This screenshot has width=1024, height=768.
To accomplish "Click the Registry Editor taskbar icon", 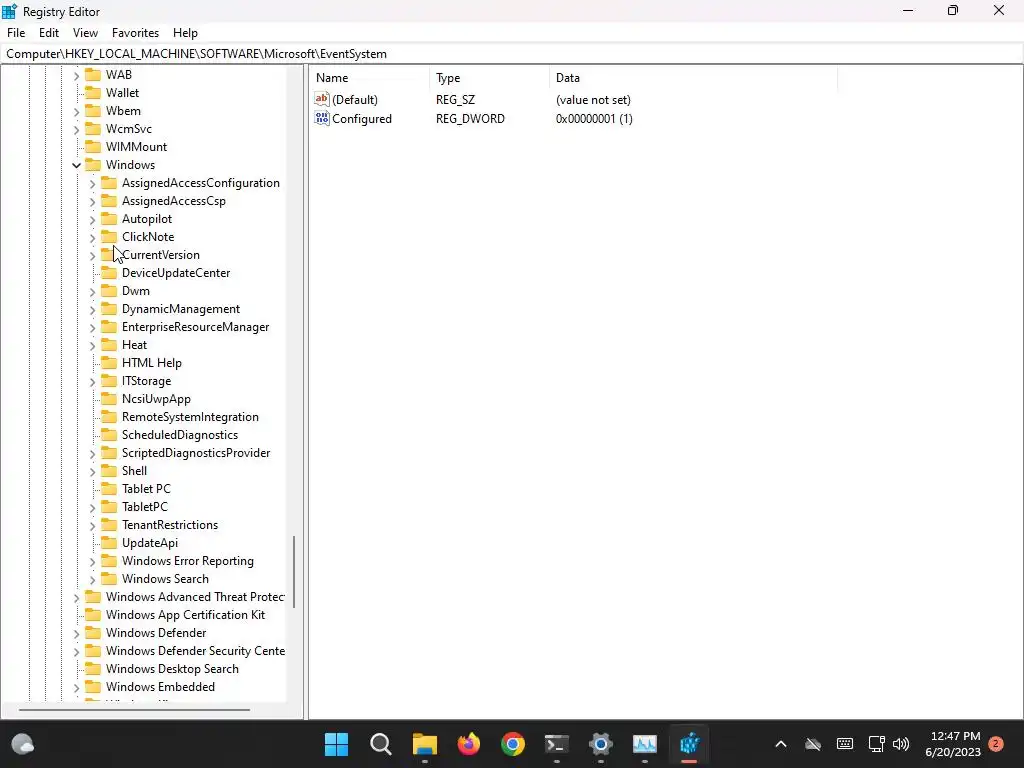I will (689, 744).
